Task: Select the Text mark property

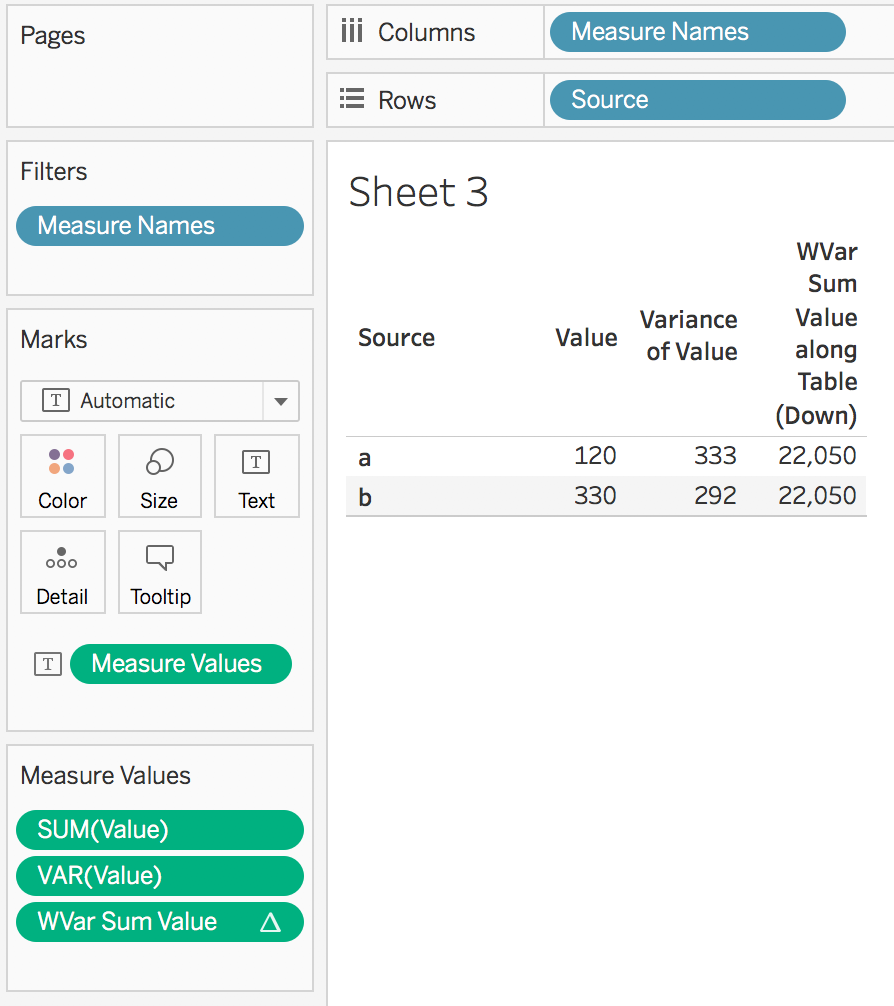Action: [x=256, y=477]
